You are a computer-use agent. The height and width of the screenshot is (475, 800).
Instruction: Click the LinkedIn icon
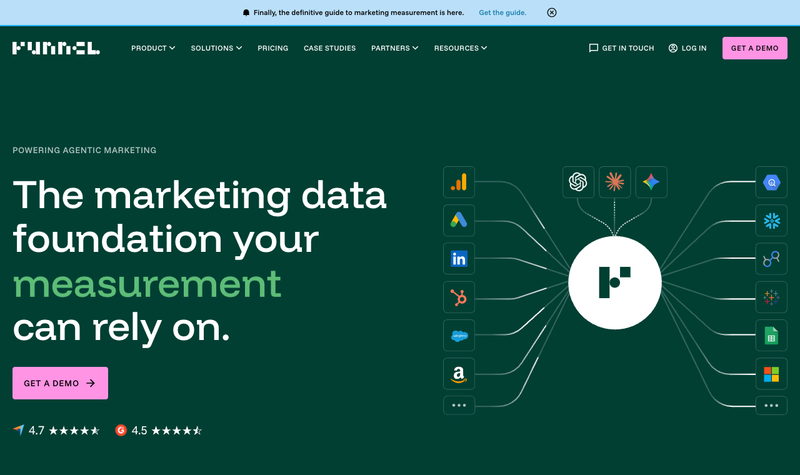(459, 259)
